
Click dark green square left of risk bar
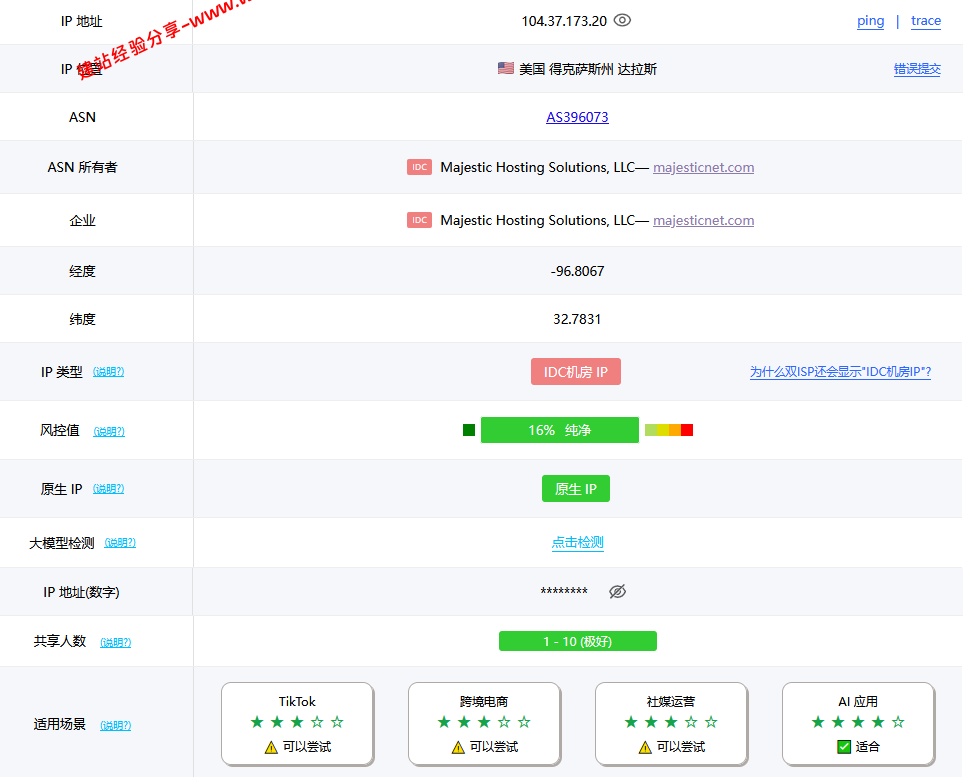469,430
